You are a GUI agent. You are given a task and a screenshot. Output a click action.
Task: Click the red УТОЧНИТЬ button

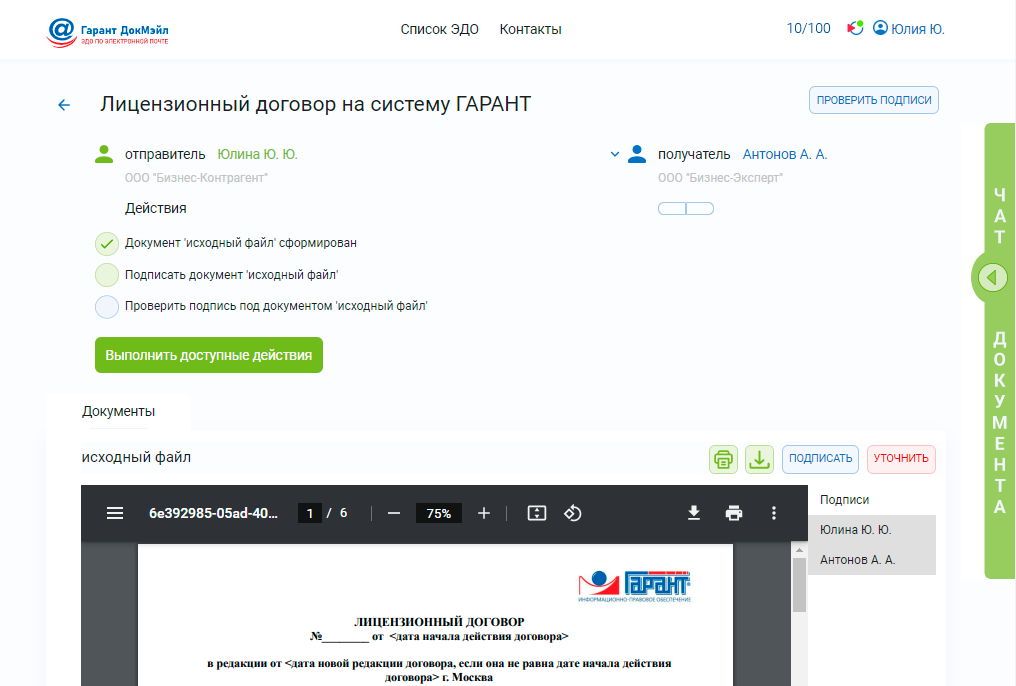(x=901, y=459)
